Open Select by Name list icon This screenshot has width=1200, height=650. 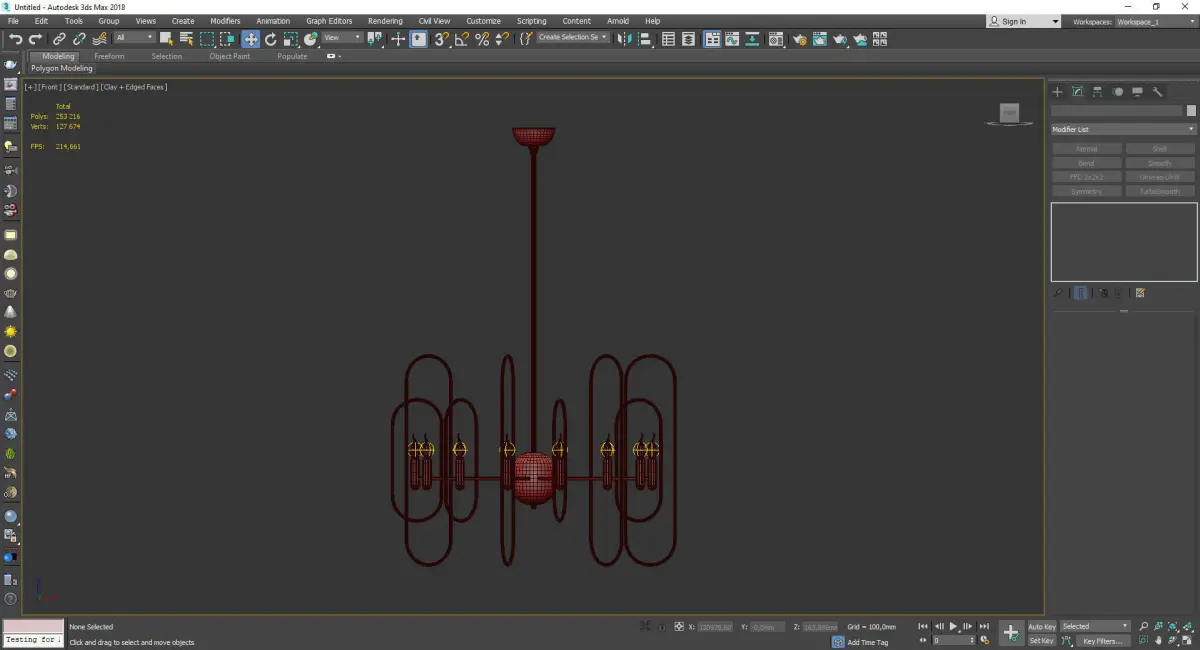186,39
